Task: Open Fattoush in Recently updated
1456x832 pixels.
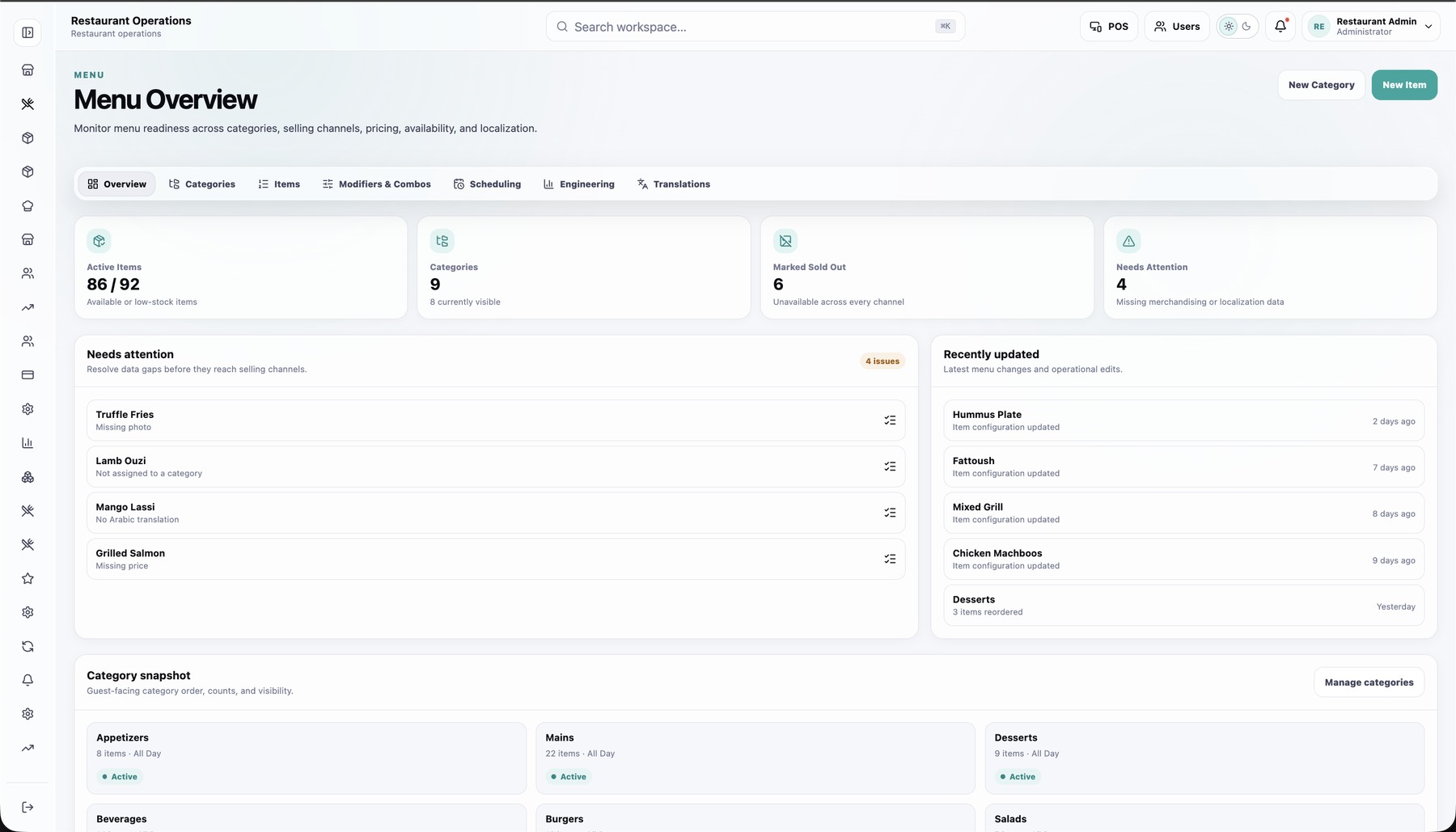Action: click(x=1183, y=467)
